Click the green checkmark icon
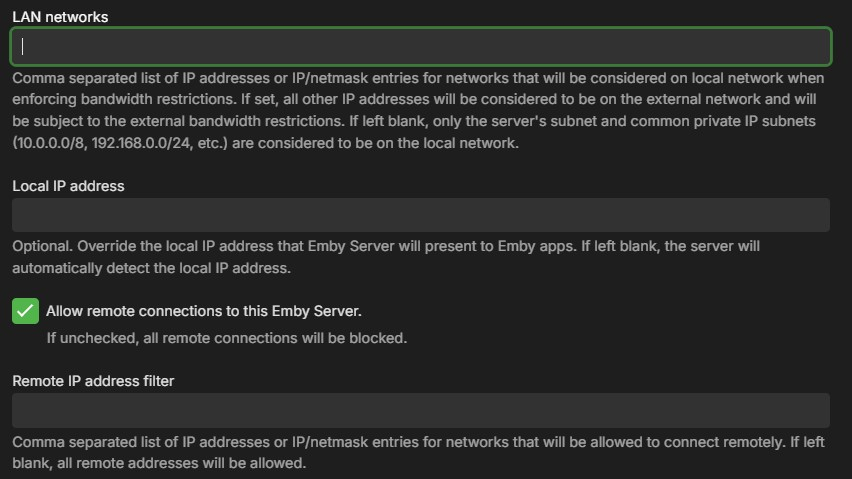Viewport: 852px width, 479px height. point(25,311)
